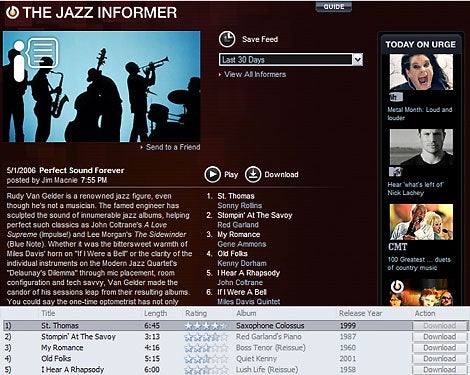Viewport: 470px width, 375px height.
Task: Sort tracks by the Length column header
Action: [155, 313]
